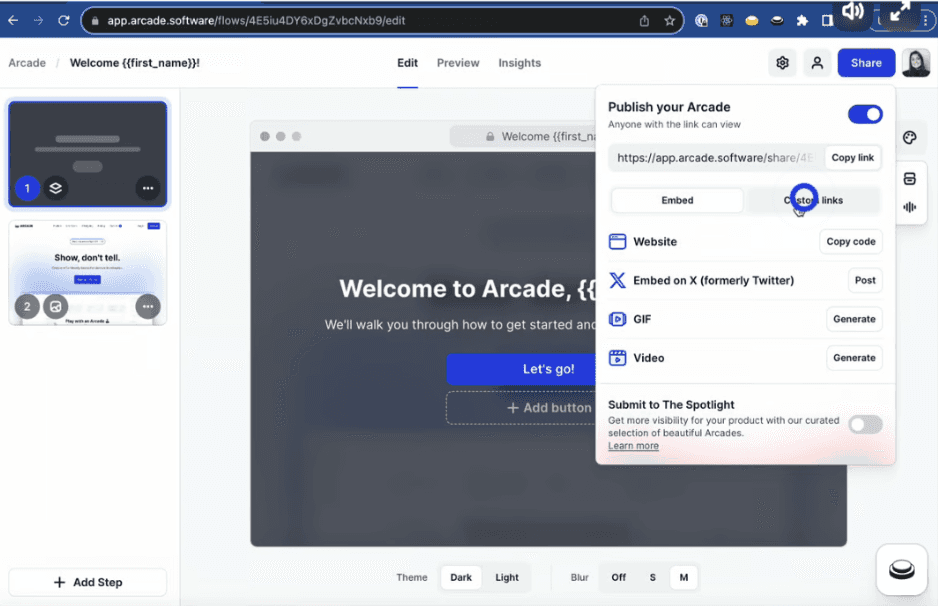Click the fullscreen expand arrows icon
The image size is (938, 606).
pos(899,12)
